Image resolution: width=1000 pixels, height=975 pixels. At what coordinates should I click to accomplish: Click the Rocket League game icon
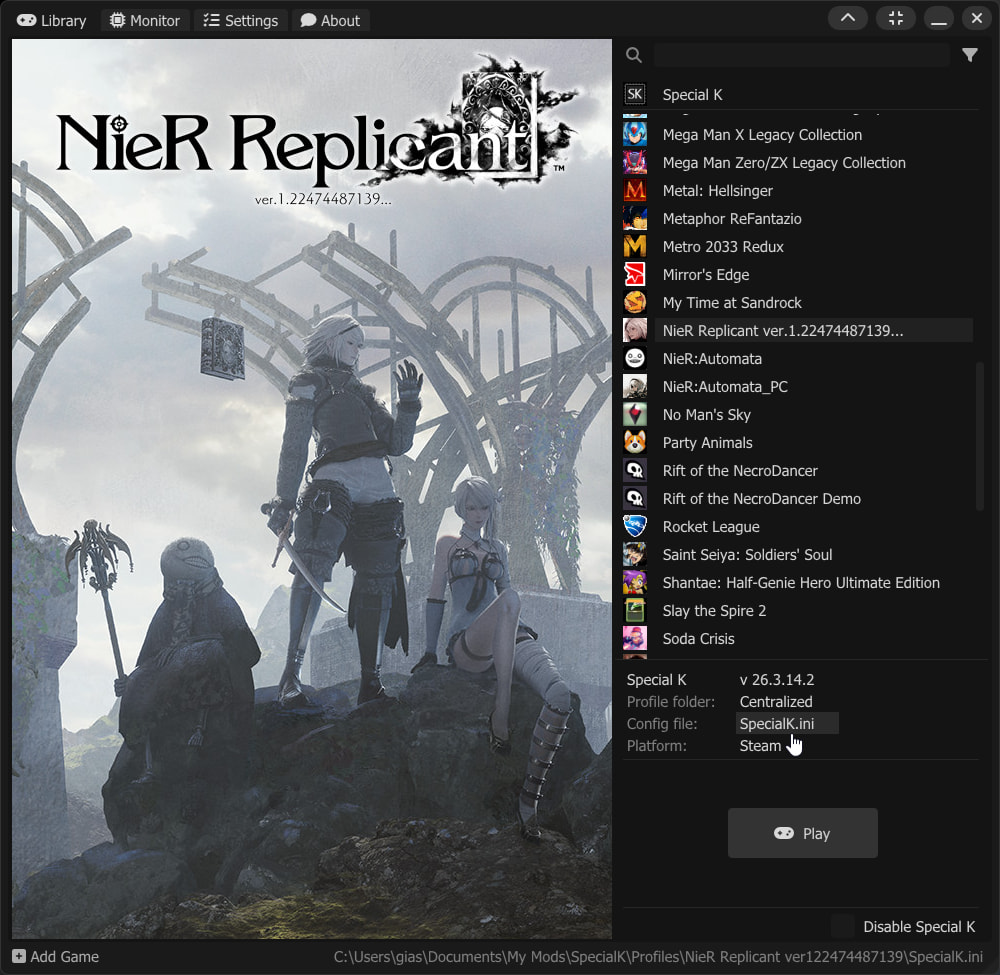click(635, 527)
